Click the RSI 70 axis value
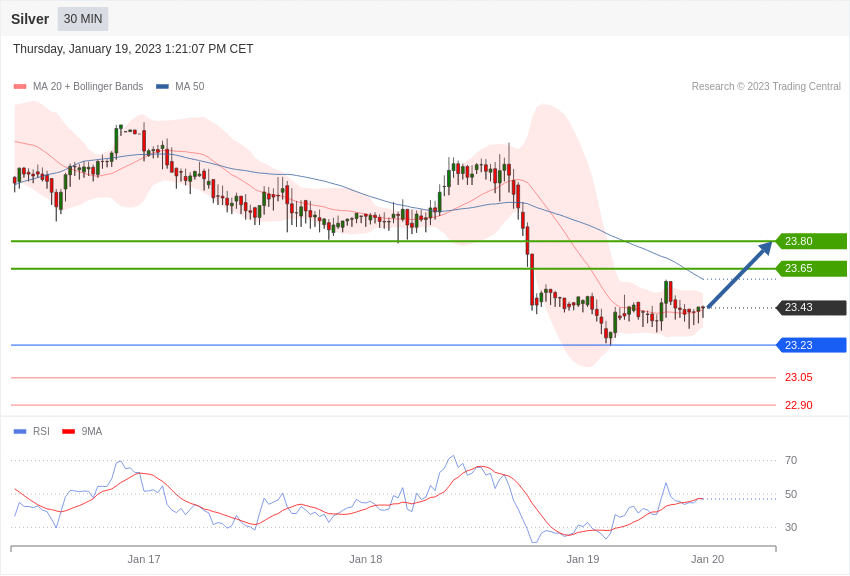Image resolution: width=850 pixels, height=576 pixels. click(x=791, y=460)
